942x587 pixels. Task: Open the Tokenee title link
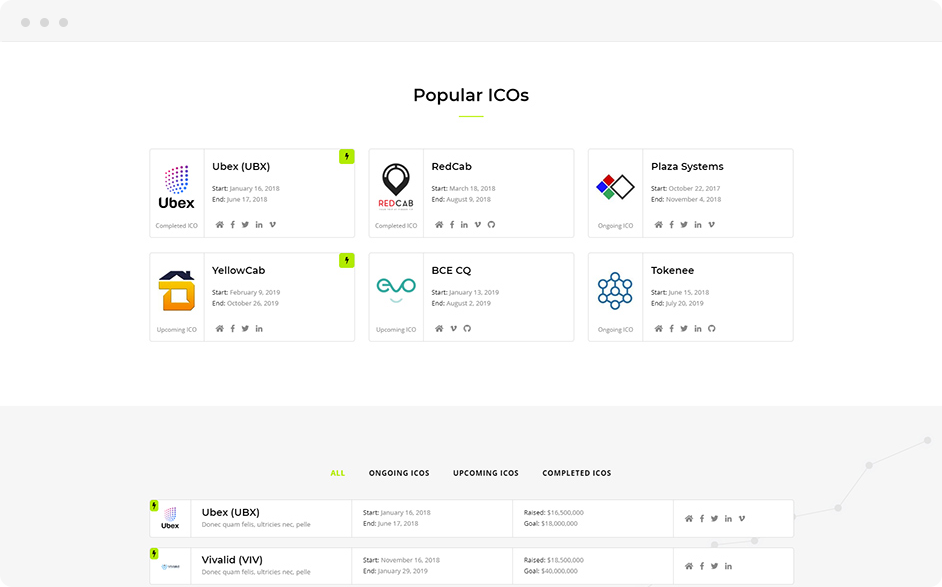672,270
